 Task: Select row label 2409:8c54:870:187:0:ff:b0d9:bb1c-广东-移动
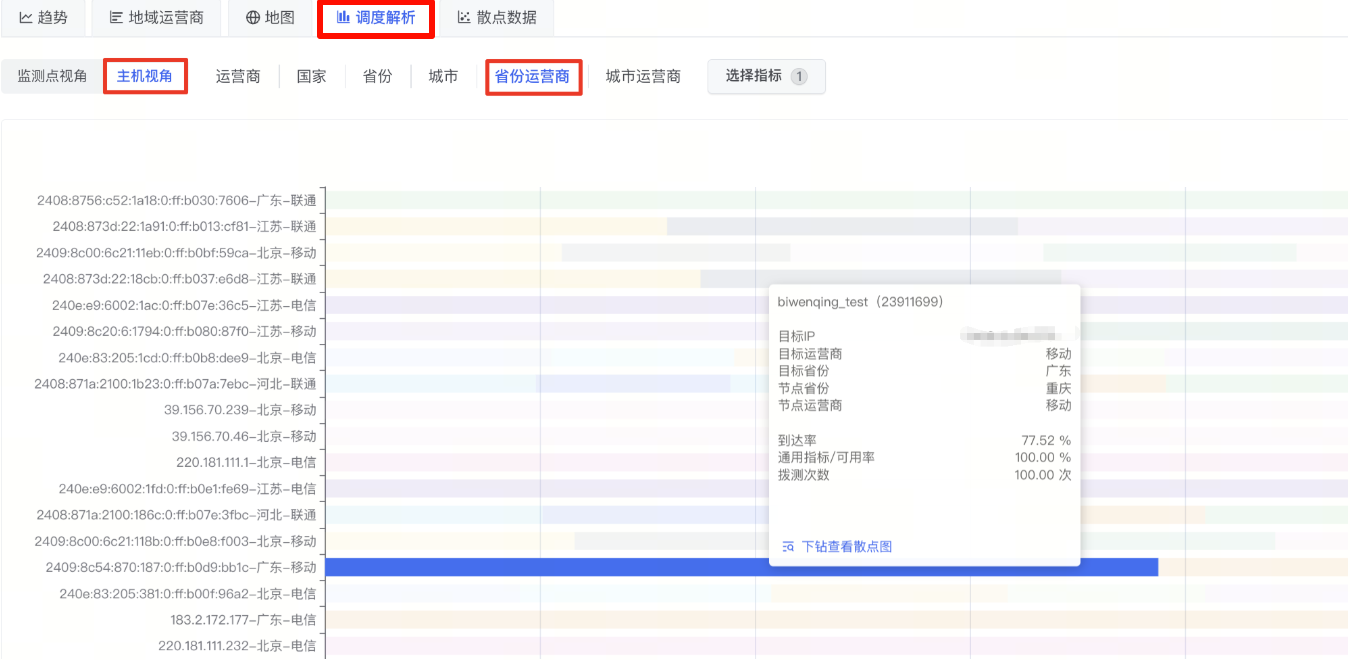[181, 567]
